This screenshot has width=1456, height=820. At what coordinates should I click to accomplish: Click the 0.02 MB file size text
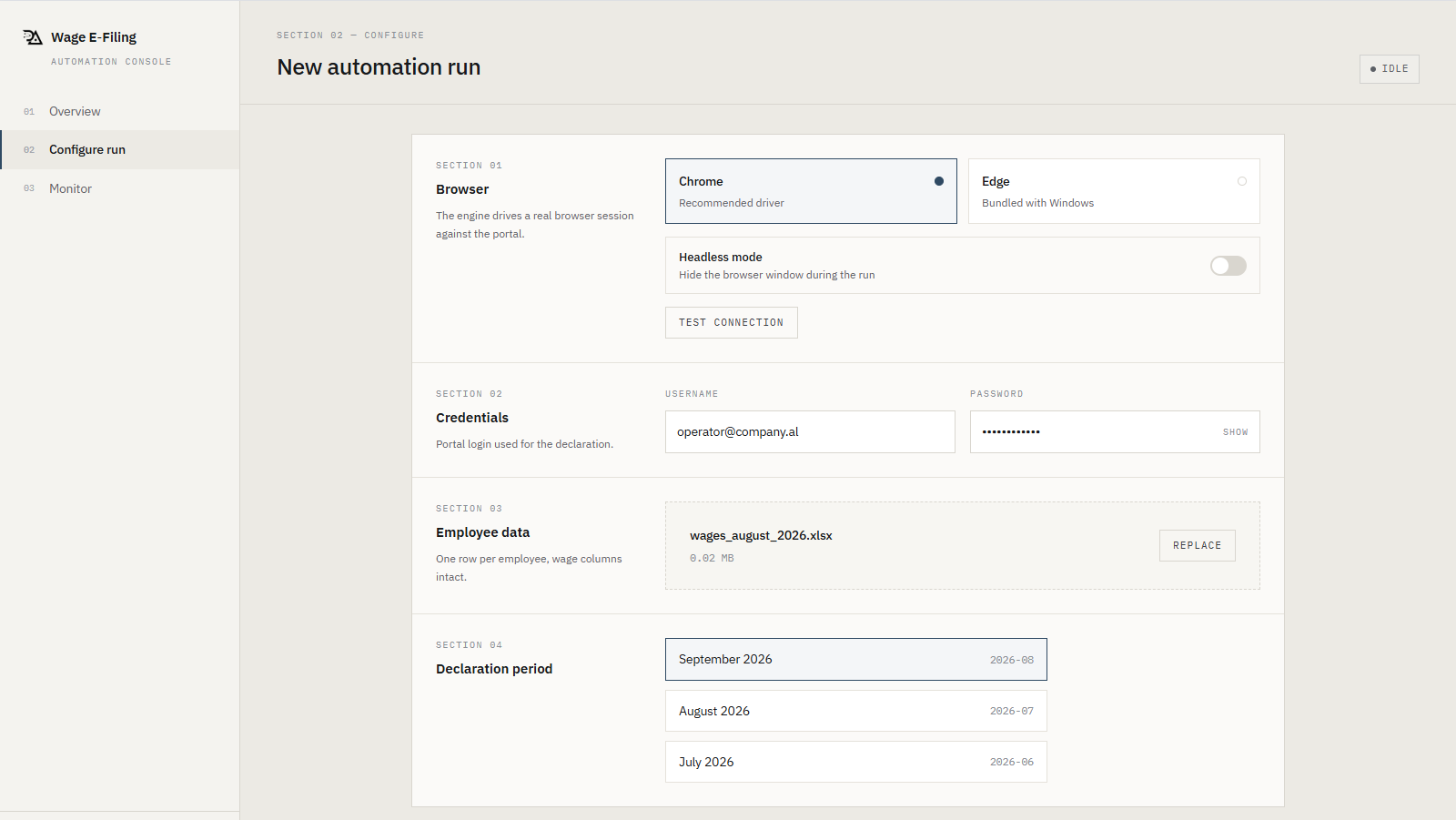[x=712, y=558]
